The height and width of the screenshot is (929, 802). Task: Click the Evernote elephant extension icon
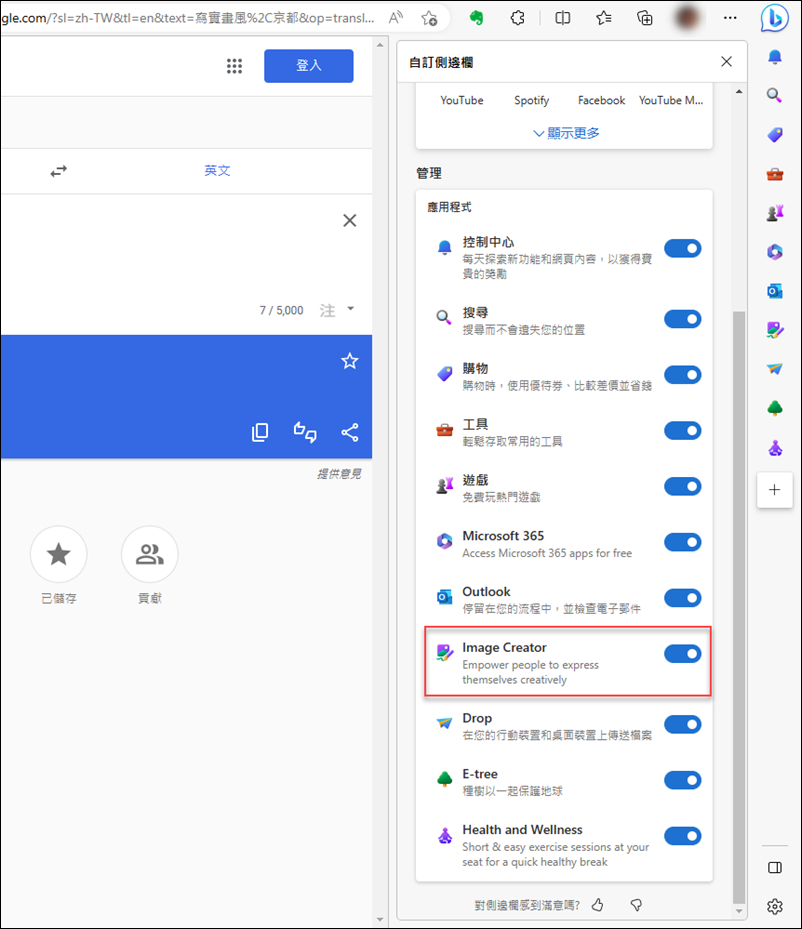[x=476, y=18]
